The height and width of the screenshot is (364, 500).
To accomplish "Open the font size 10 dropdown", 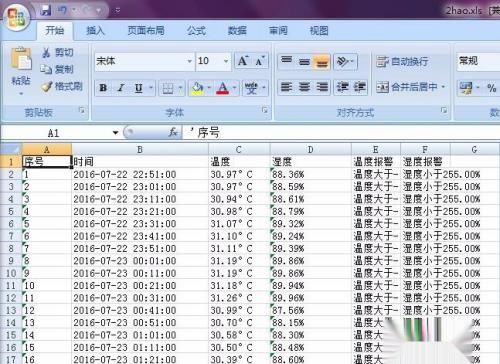I will [x=226, y=61].
